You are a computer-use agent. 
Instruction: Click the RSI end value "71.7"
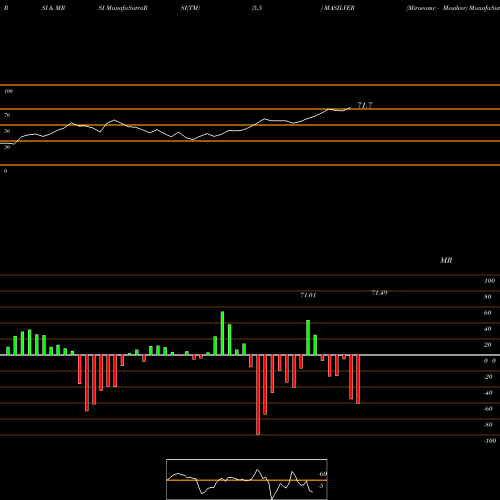point(365,105)
